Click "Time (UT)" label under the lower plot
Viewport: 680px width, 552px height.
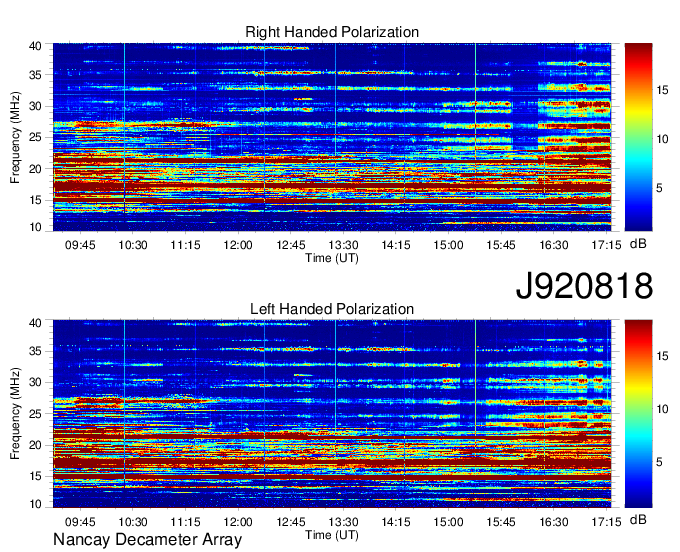coord(332,535)
